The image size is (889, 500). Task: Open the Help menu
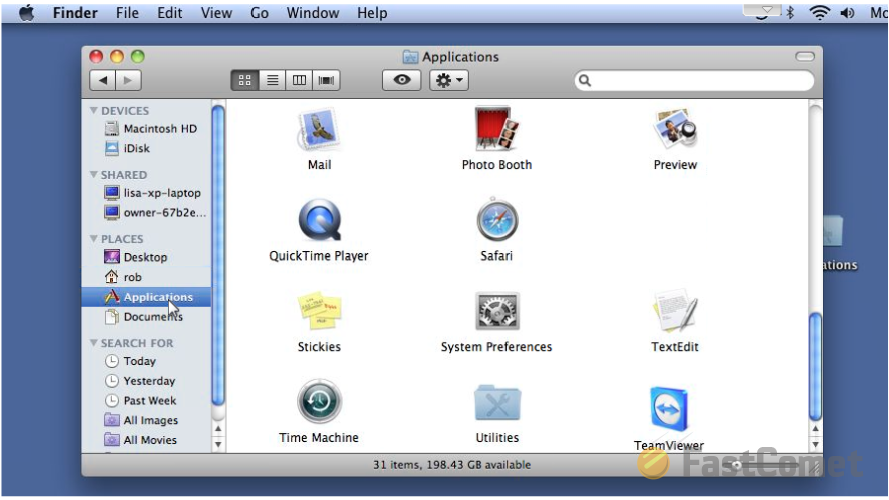[x=372, y=12]
